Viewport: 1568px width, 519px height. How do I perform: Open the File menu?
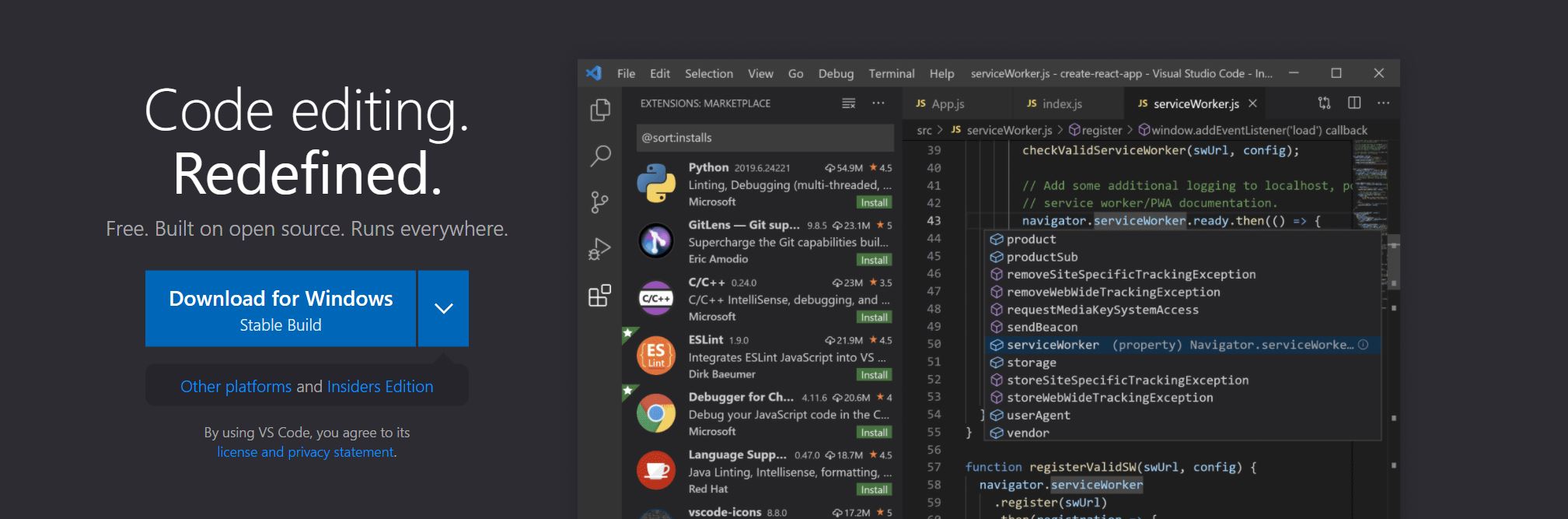click(x=626, y=73)
